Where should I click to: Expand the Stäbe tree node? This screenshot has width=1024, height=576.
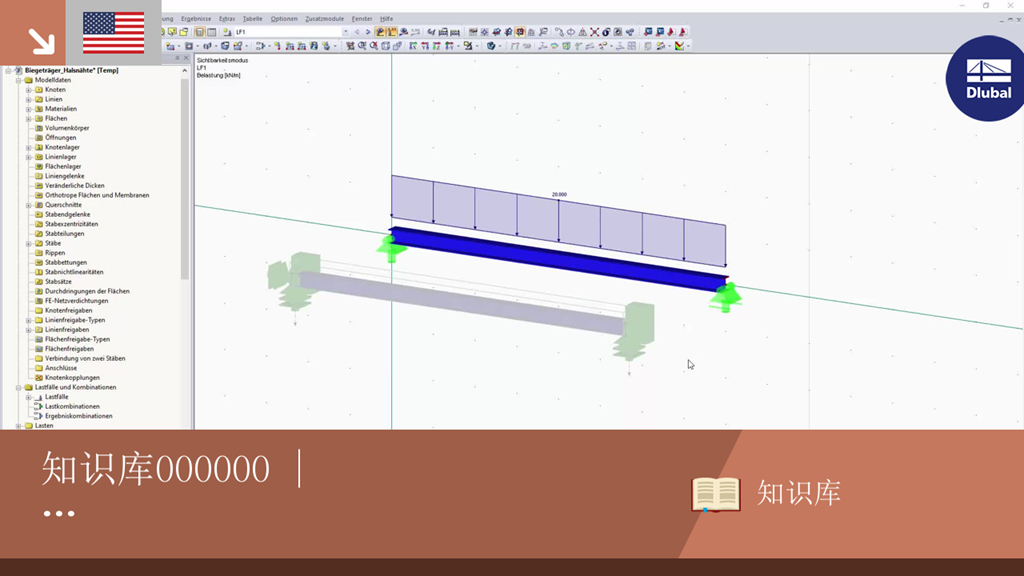(29, 244)
